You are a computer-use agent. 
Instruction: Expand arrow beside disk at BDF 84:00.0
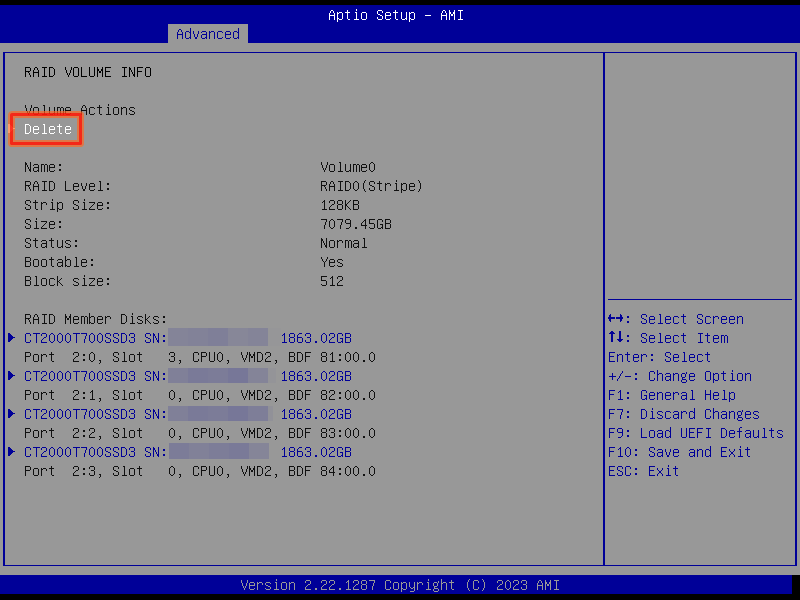tap(11, 452)
